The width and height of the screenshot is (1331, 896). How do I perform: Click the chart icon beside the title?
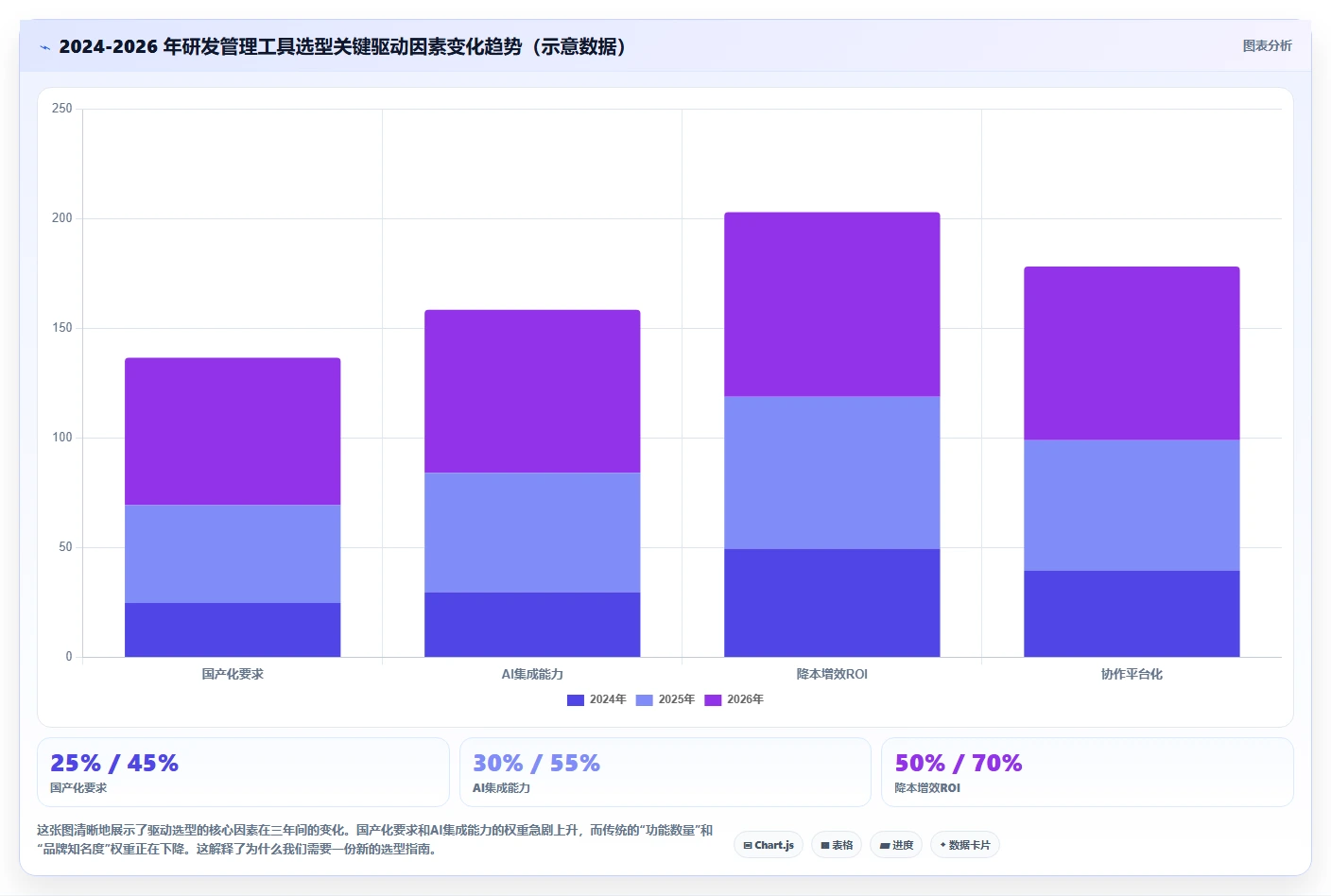pyautogui.click(x=44, y=47)
